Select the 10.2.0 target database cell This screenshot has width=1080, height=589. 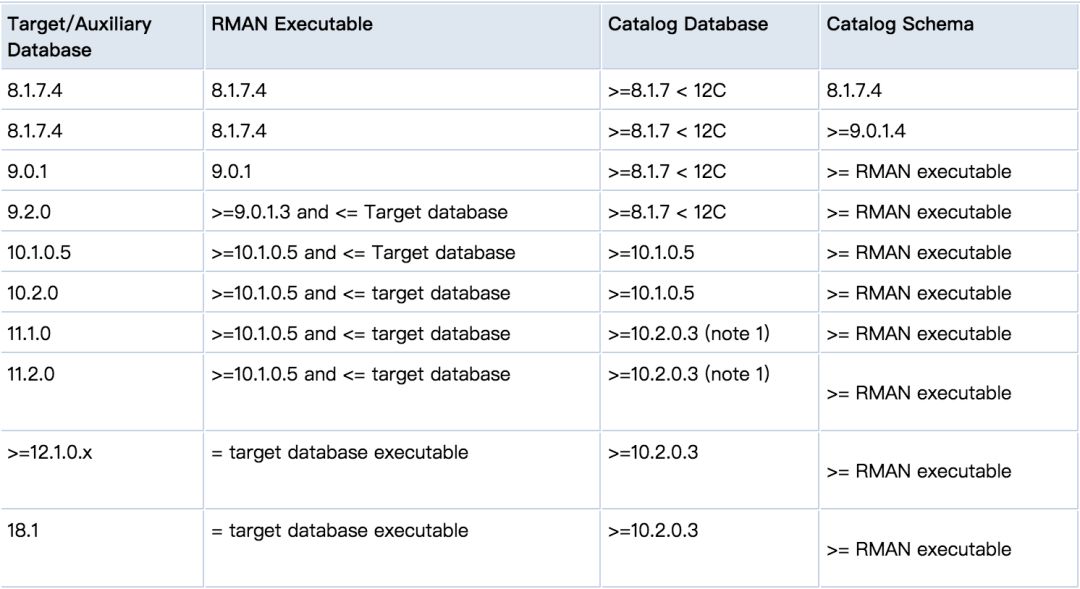pyautogui.click(x=34, y=293)
